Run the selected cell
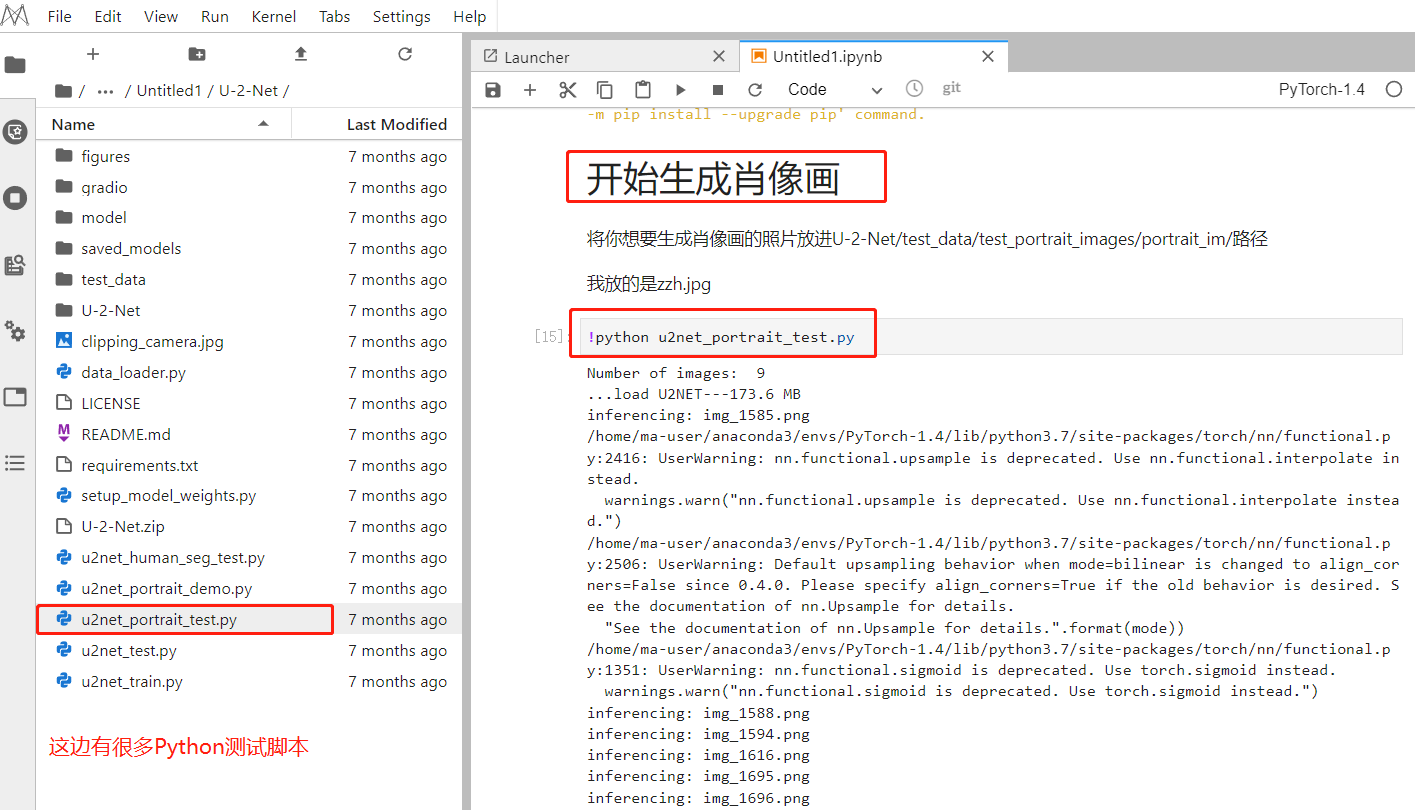1415x810 pixels. pos(680,90)
